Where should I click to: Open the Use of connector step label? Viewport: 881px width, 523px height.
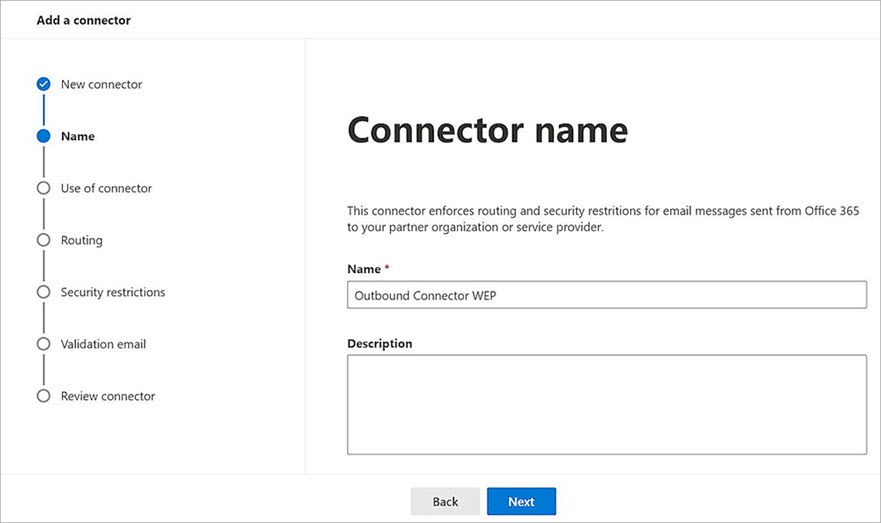click(x=106, y=188)
